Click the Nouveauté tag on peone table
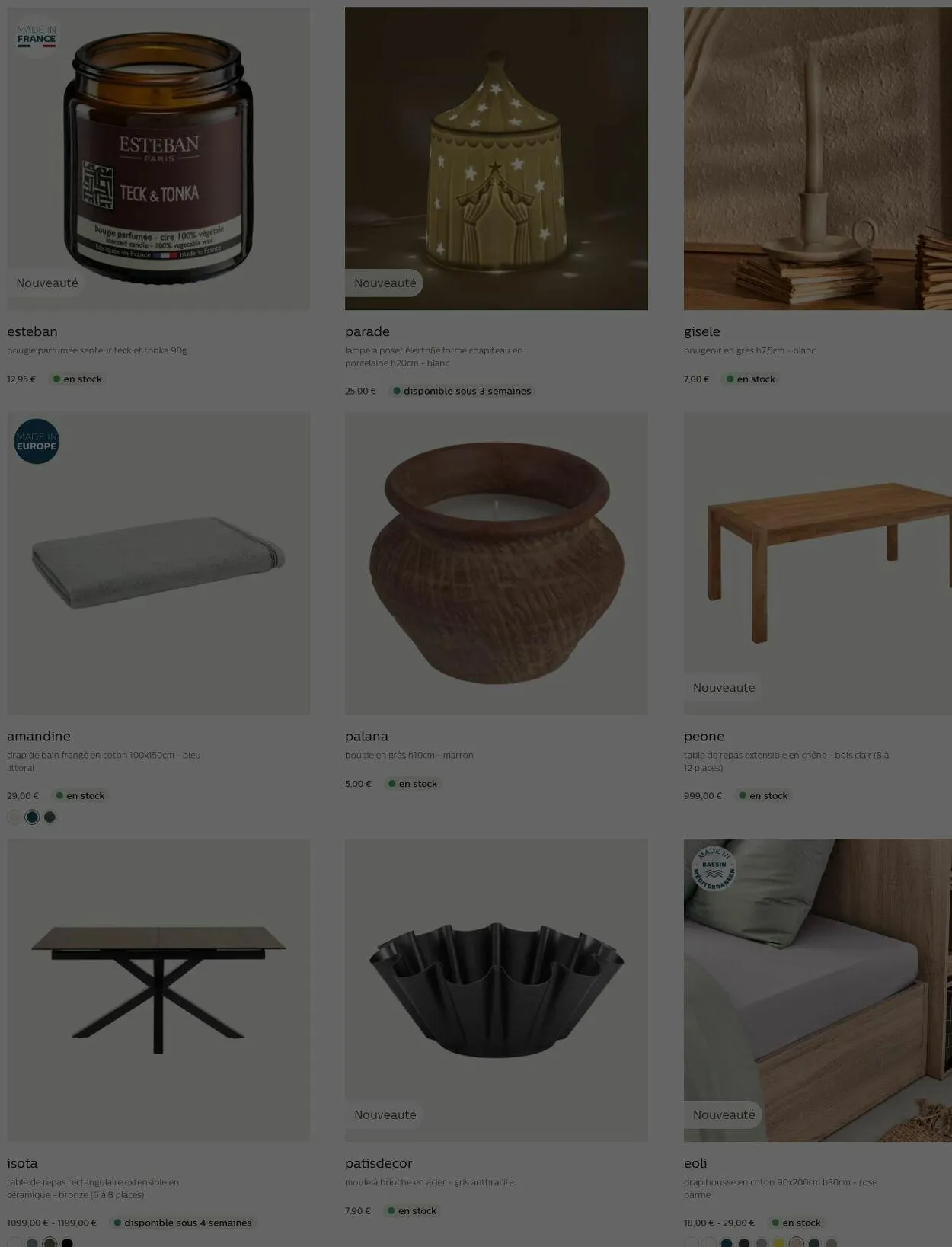The image size is (952, 1247). coord(724,687)
